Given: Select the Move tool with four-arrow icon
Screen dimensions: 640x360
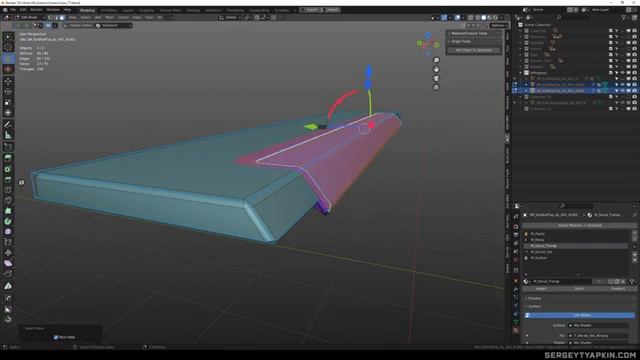Looking at the screenshot, I should 8,81.
